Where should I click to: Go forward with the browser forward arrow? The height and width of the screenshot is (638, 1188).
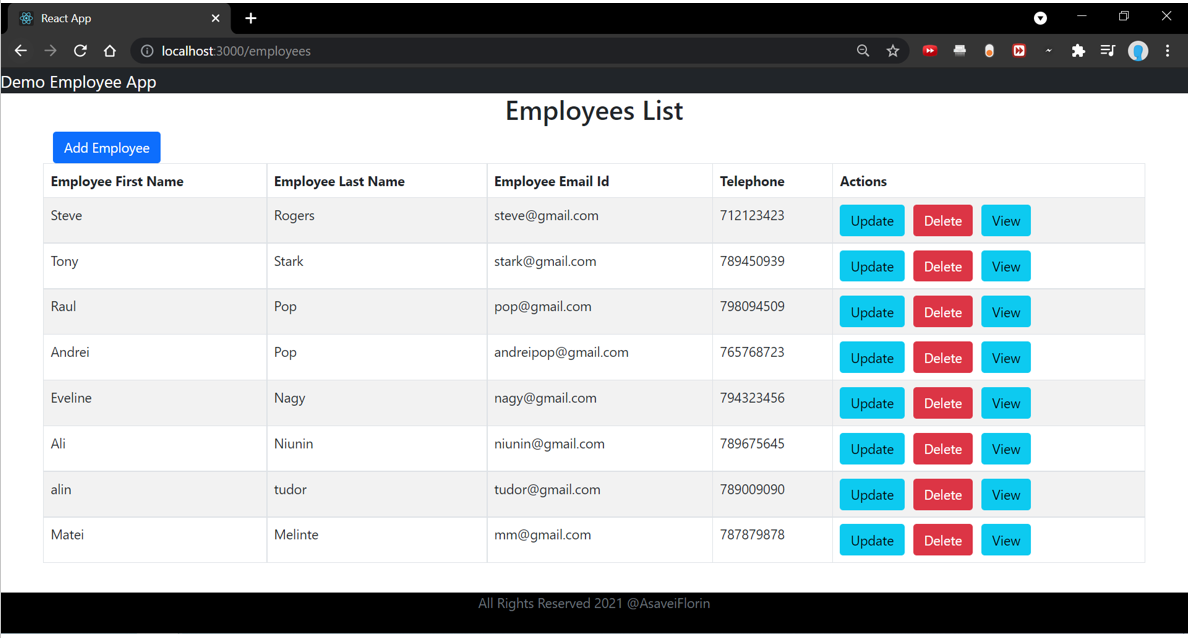coord(50,51)
